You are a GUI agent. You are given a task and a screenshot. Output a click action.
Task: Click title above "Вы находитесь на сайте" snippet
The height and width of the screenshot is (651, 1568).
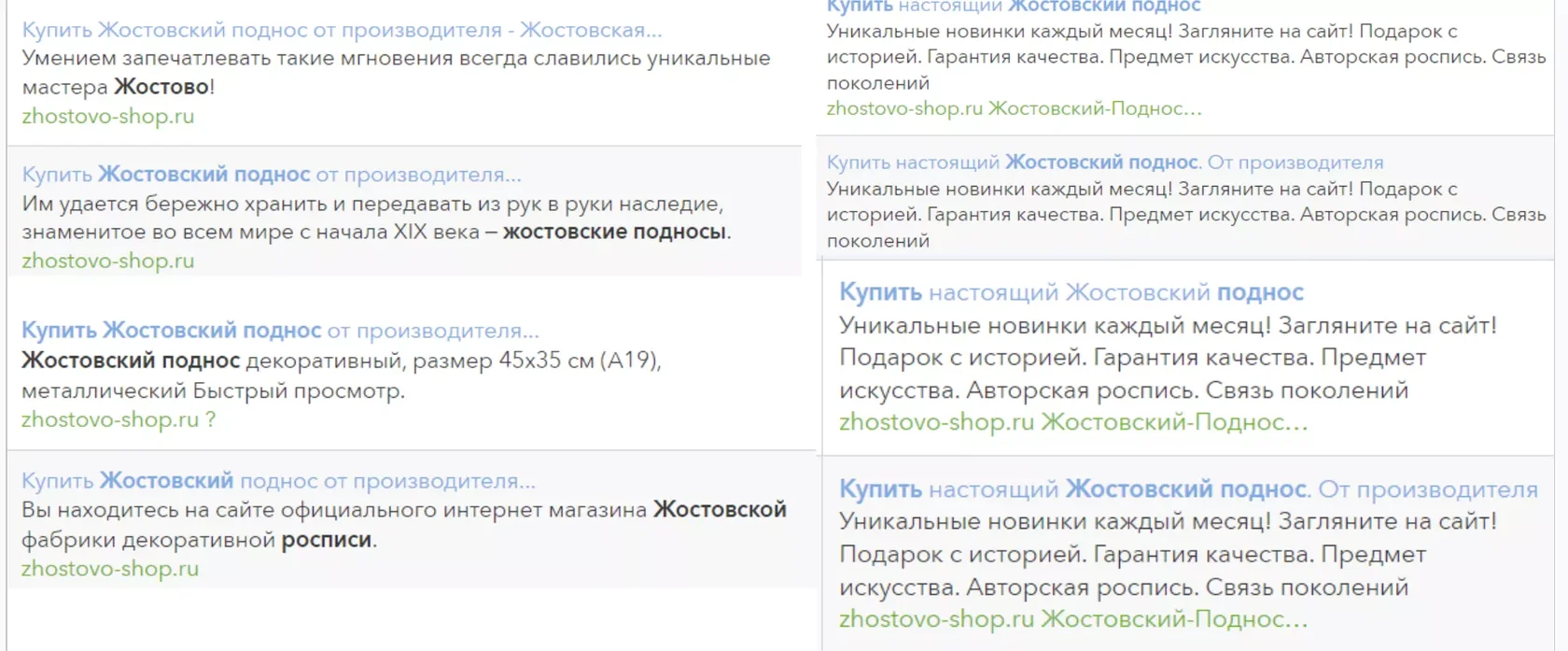[278, 481]
